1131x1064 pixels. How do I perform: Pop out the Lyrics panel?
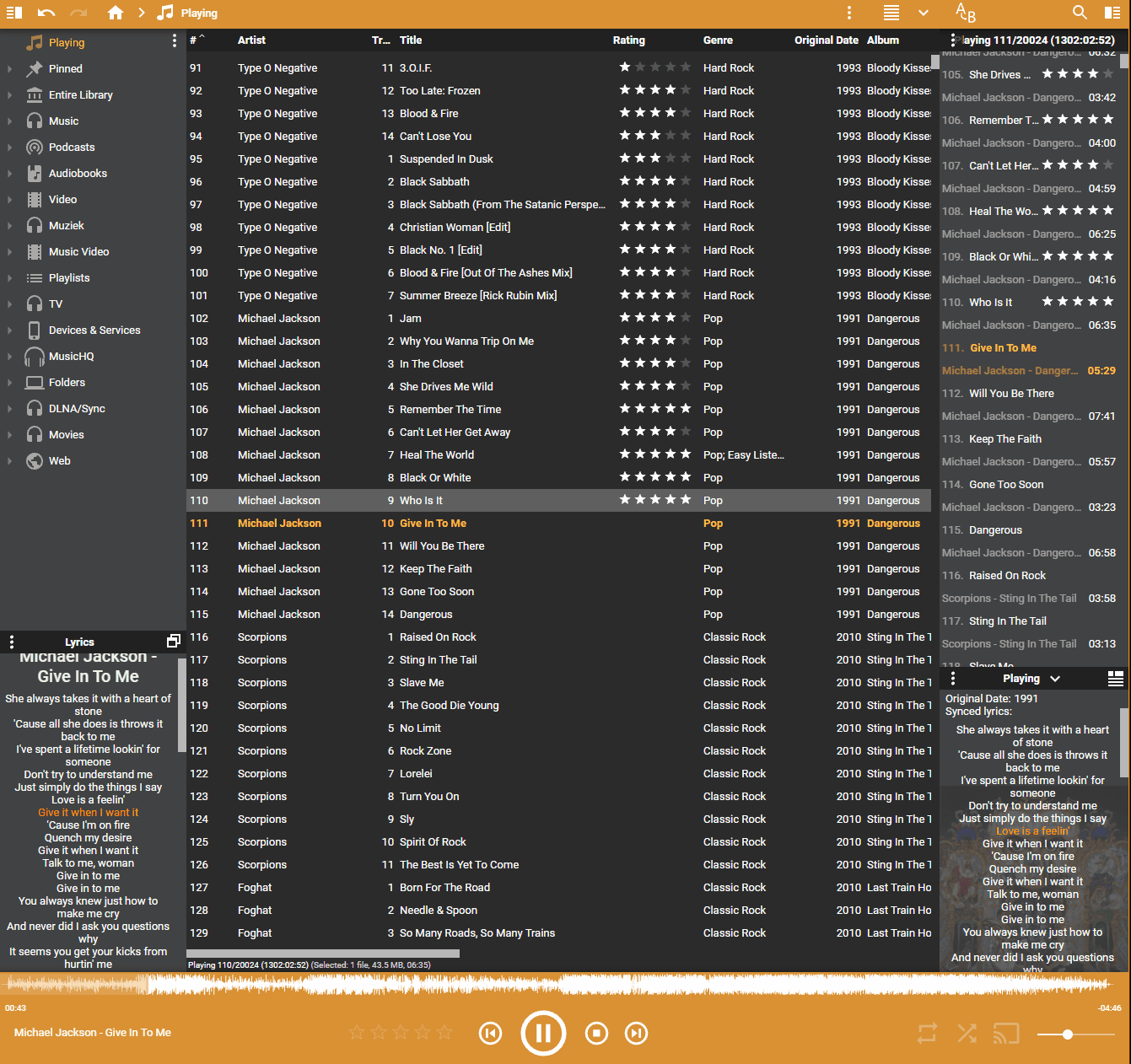[174, 642]
